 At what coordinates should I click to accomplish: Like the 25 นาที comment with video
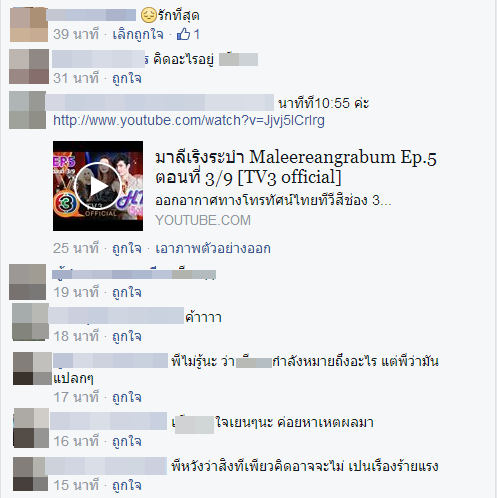coord(127,249)
